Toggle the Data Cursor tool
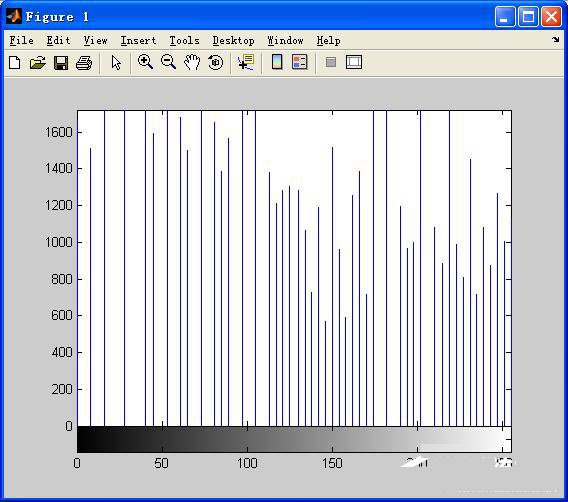568x502 pixels. tap(246, 62)
